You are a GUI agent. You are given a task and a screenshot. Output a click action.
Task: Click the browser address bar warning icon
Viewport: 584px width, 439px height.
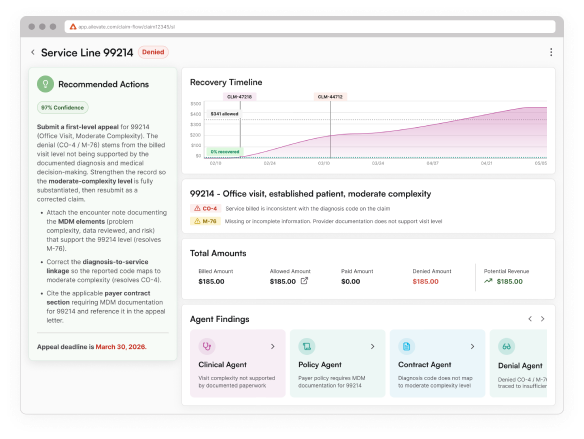pos(73,27)
